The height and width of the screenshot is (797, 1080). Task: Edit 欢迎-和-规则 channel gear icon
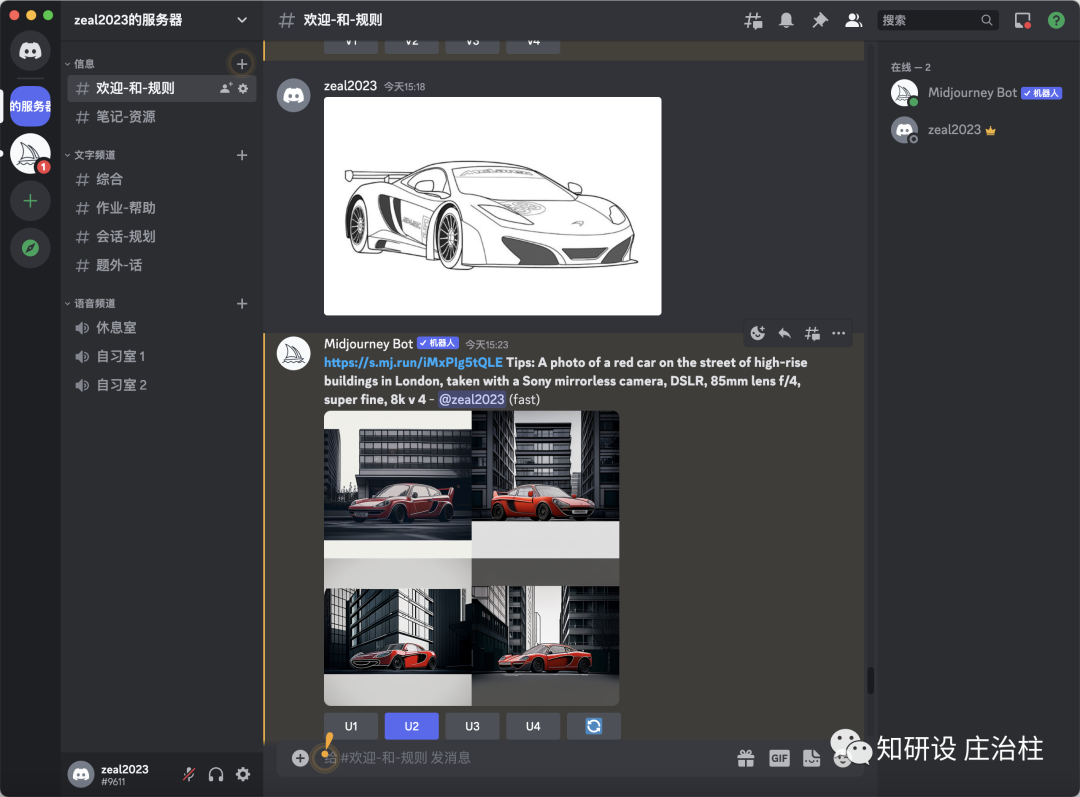pos(242,88)
